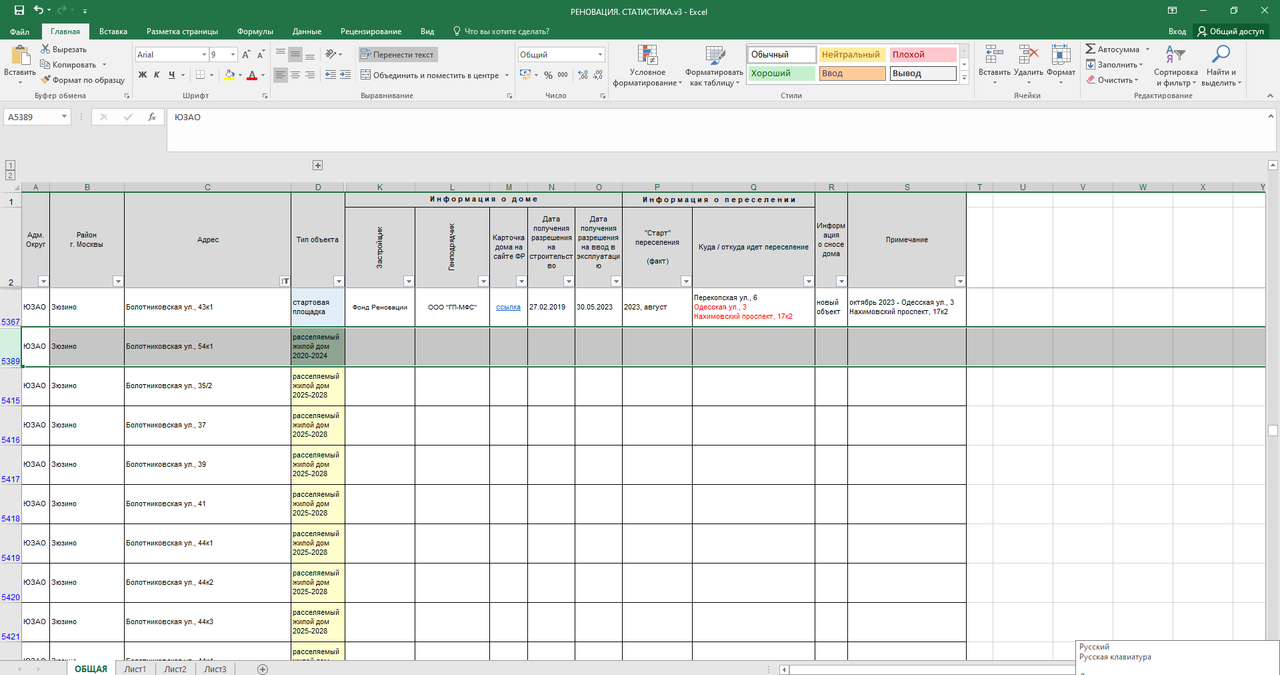1280x675 pixels.
Task: Switch to the Формулы ribbon tab
Action: click(255, 31)
